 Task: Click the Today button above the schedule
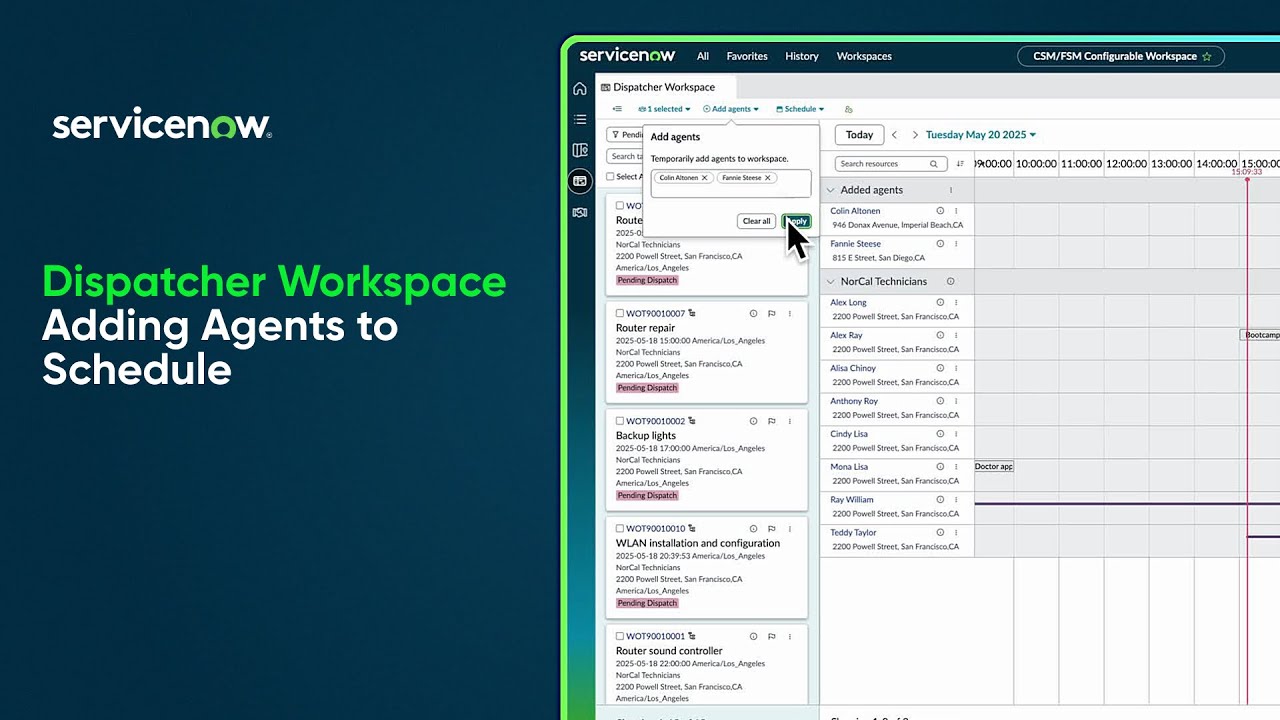[x=859, y=134]
